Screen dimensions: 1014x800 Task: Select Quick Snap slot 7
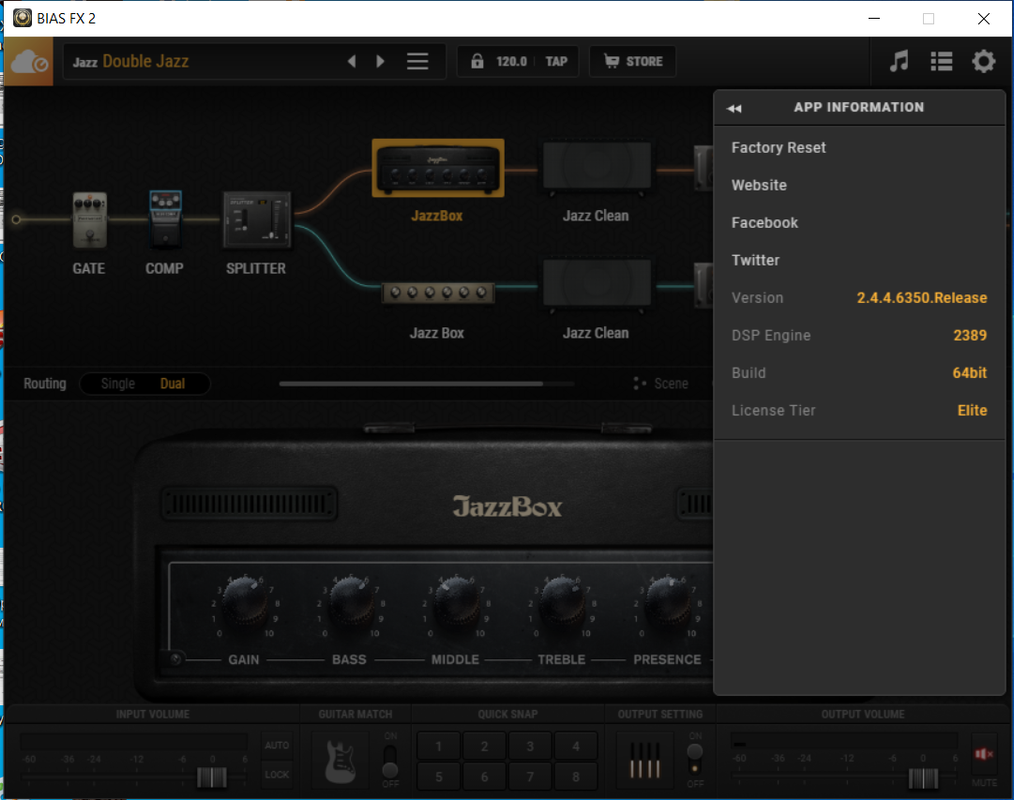click(x=530, y=777)
